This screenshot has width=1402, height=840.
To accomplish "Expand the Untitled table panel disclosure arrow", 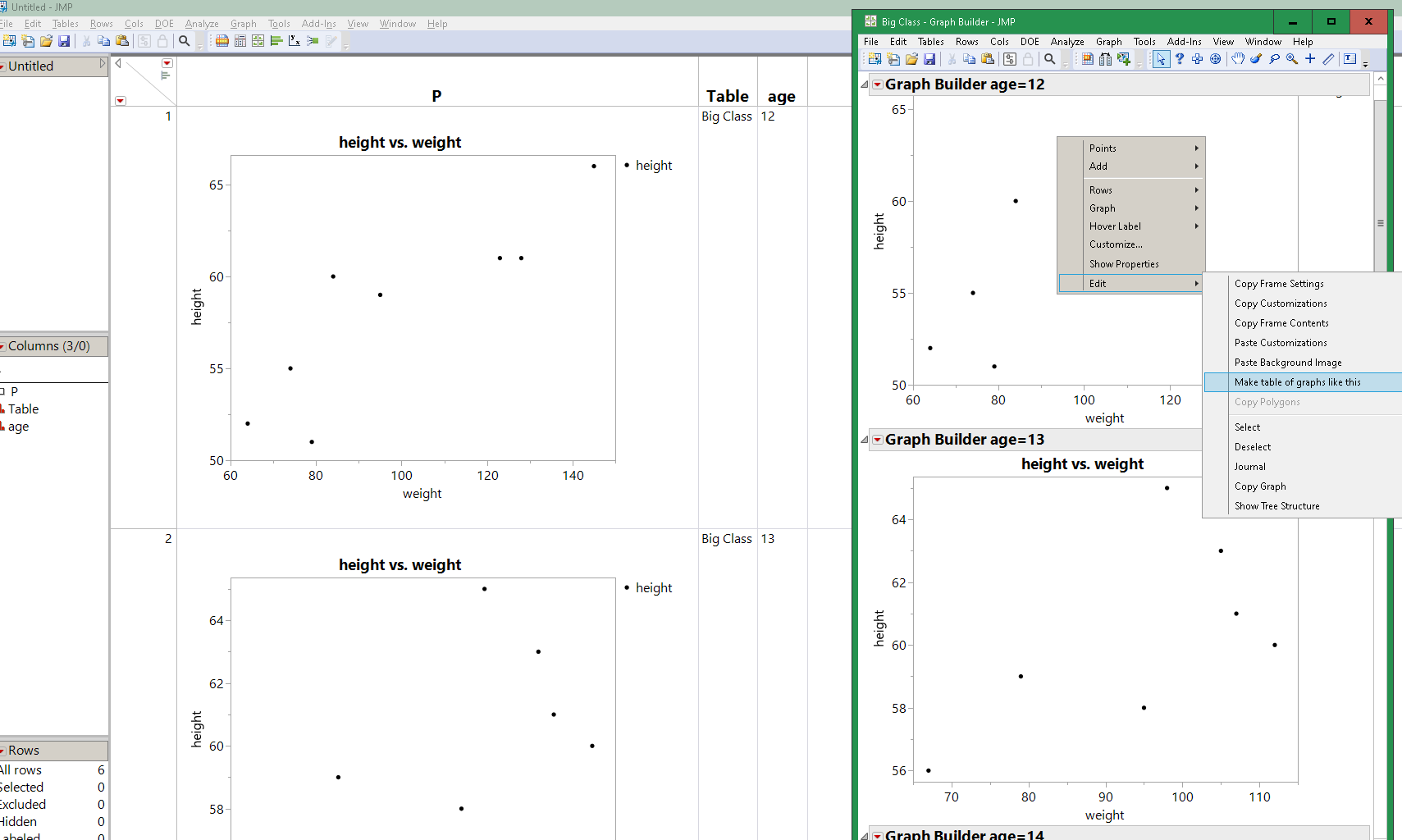I will tap(103, 62).
